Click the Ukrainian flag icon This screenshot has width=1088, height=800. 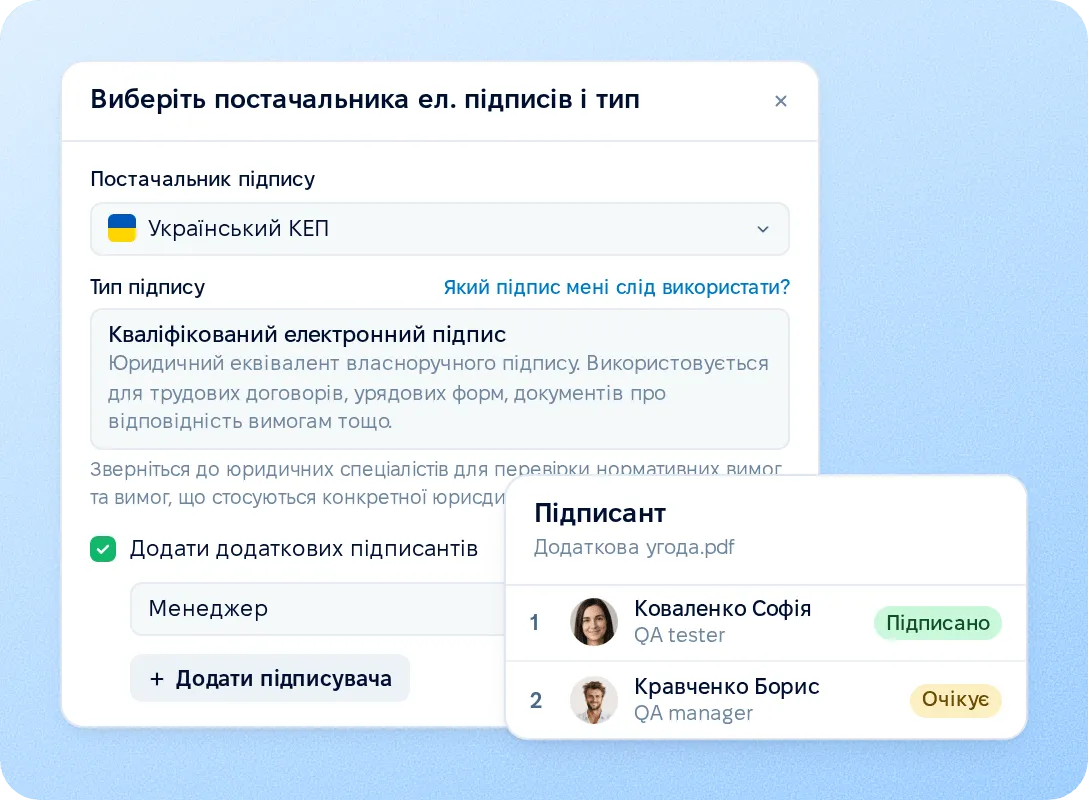click(122, 228)
